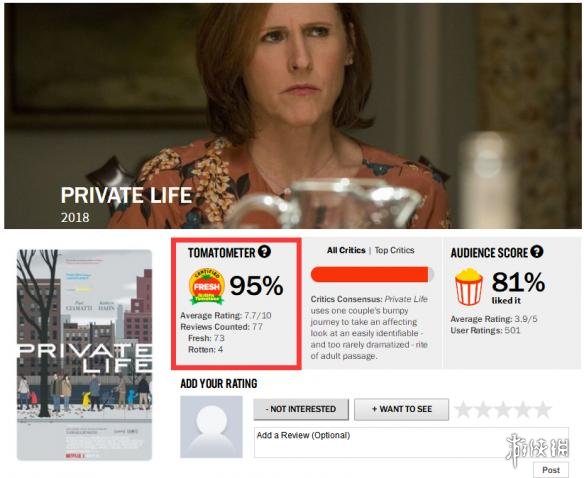Click the Private Life hero banner title
Viewport: 584px width, 478px height.
click(x=126, y=195)
